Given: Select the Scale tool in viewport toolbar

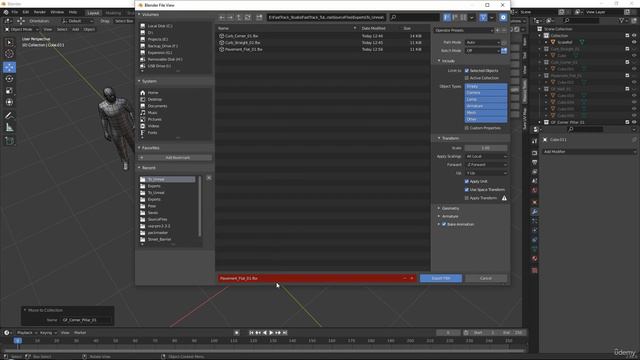Looking at the screenshot, I should [9, 91].
